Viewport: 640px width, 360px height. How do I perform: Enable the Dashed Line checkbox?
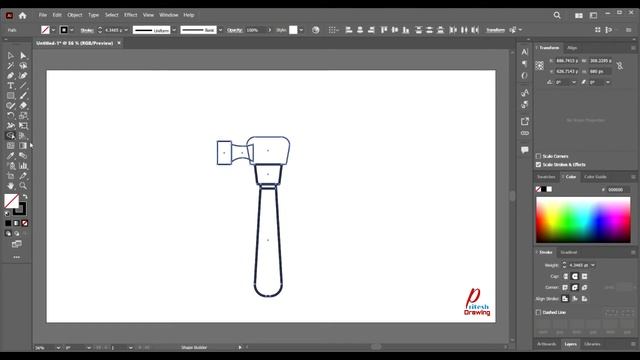[538, 312]
